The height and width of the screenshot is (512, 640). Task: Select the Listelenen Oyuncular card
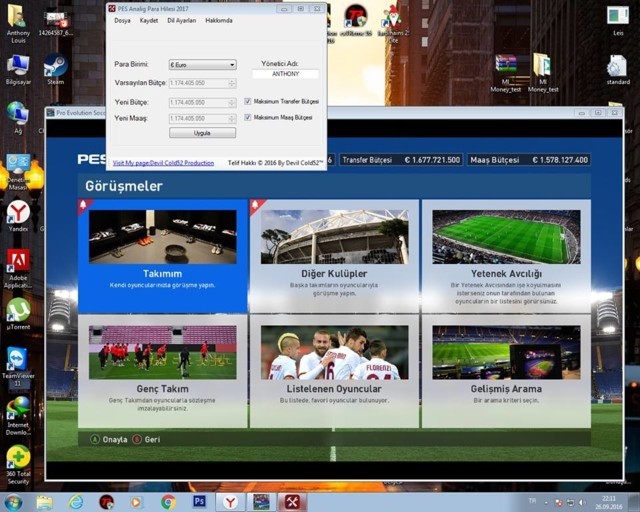coord(334,371)
